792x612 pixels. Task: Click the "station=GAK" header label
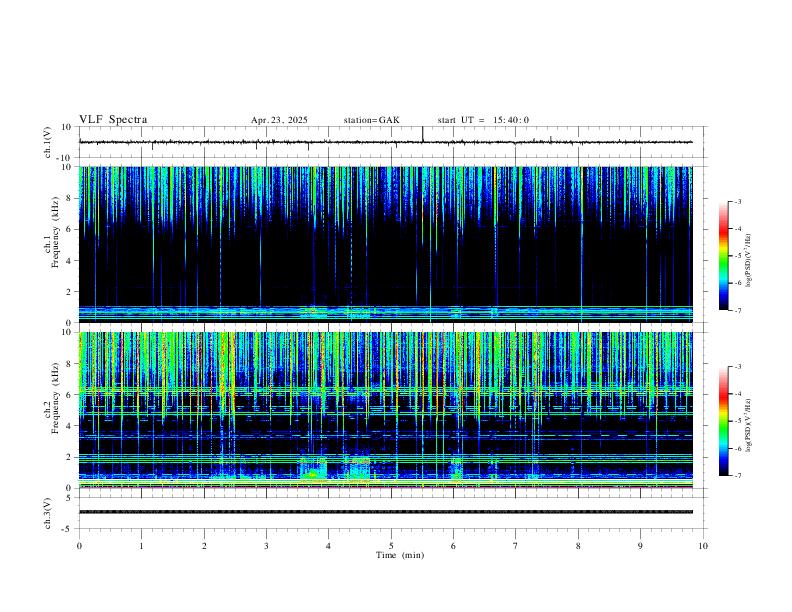pos(371,120)
